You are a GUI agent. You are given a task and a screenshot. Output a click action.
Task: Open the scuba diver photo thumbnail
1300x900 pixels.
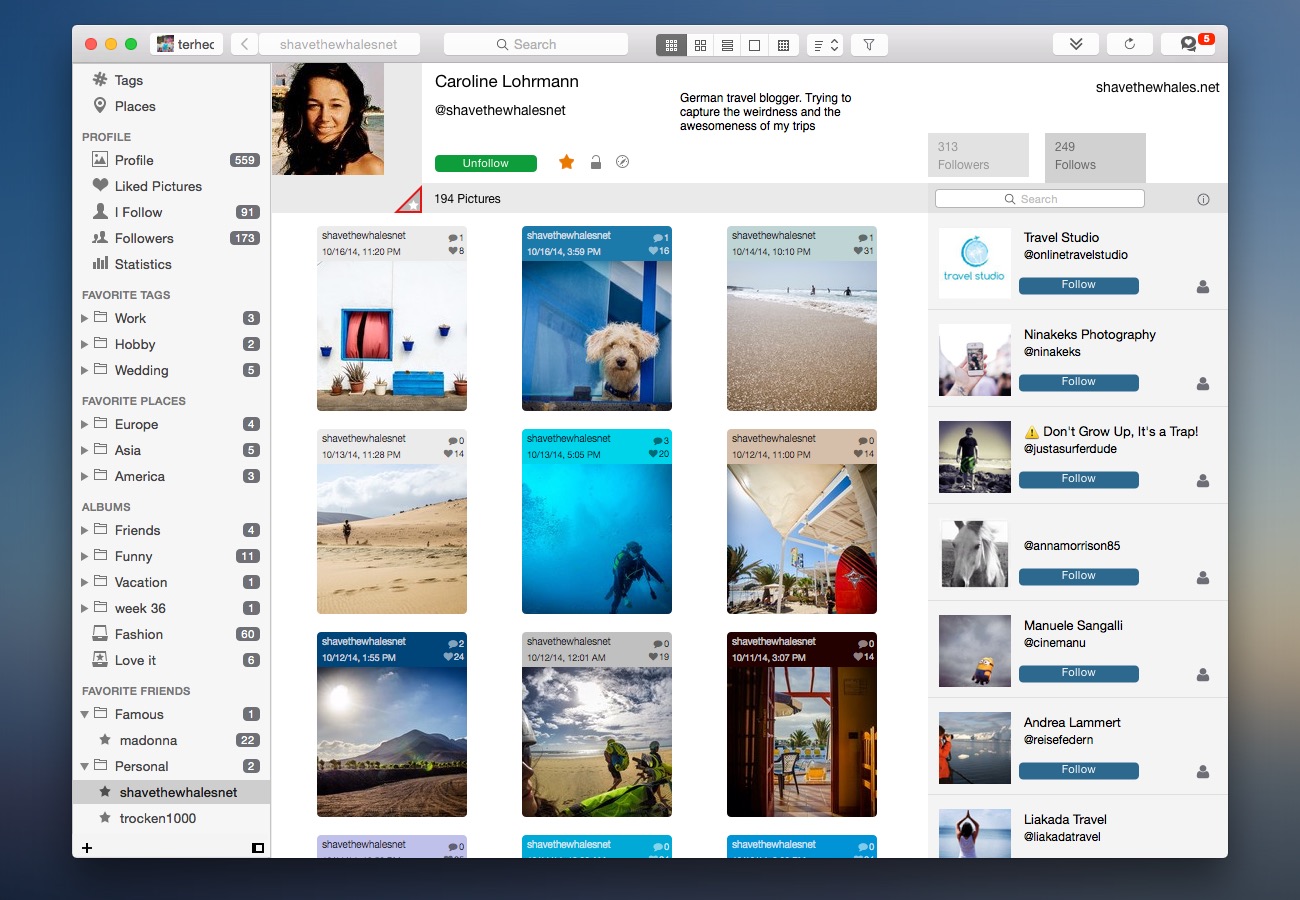597,539
